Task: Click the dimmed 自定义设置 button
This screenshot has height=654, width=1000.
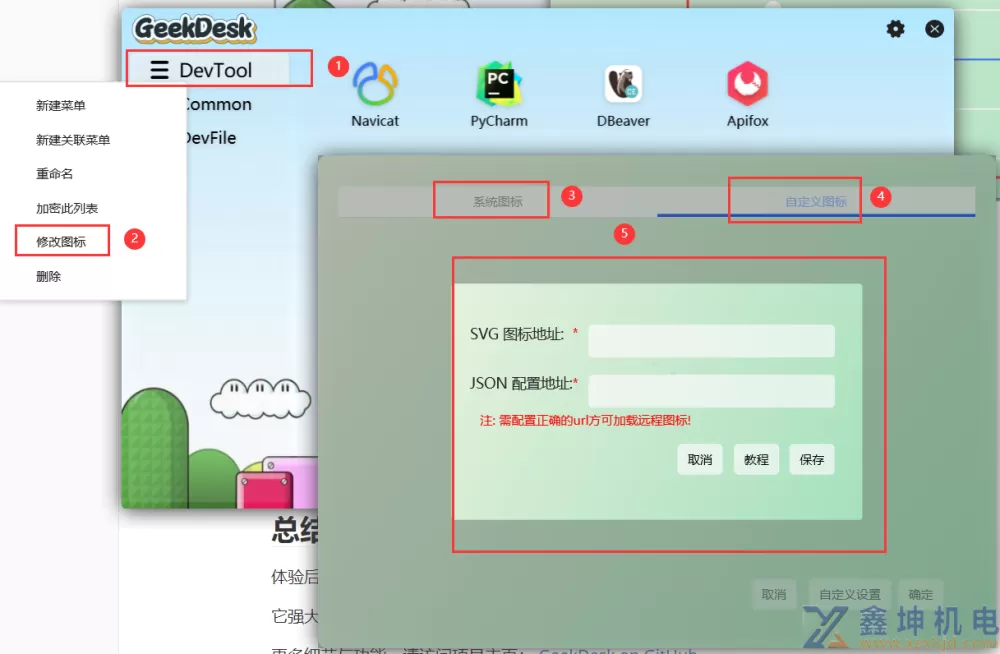Action: pyautogui.click(x=849, y=594)
